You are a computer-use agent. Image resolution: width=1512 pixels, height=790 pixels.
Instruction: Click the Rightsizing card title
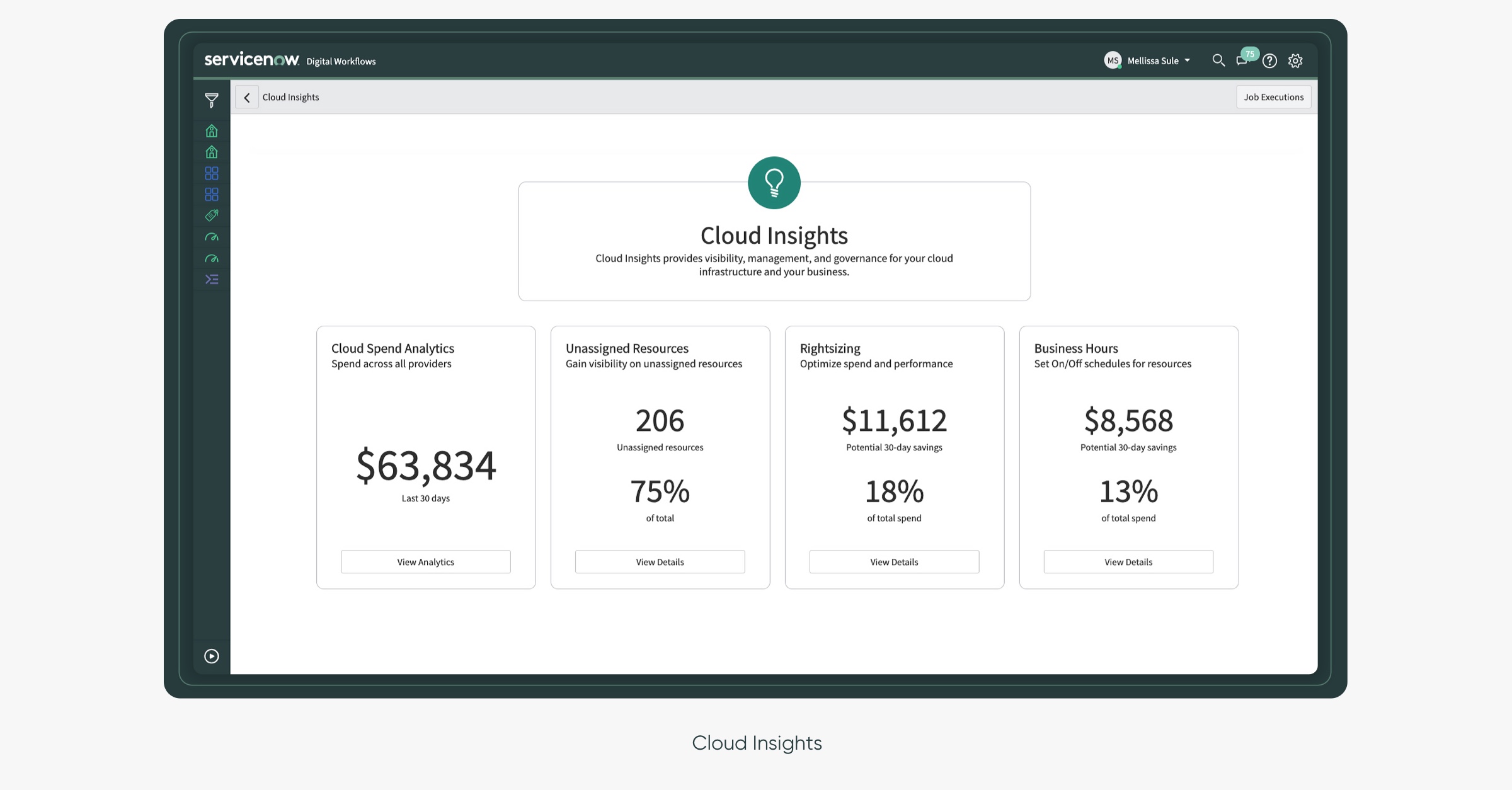point(830,348)
